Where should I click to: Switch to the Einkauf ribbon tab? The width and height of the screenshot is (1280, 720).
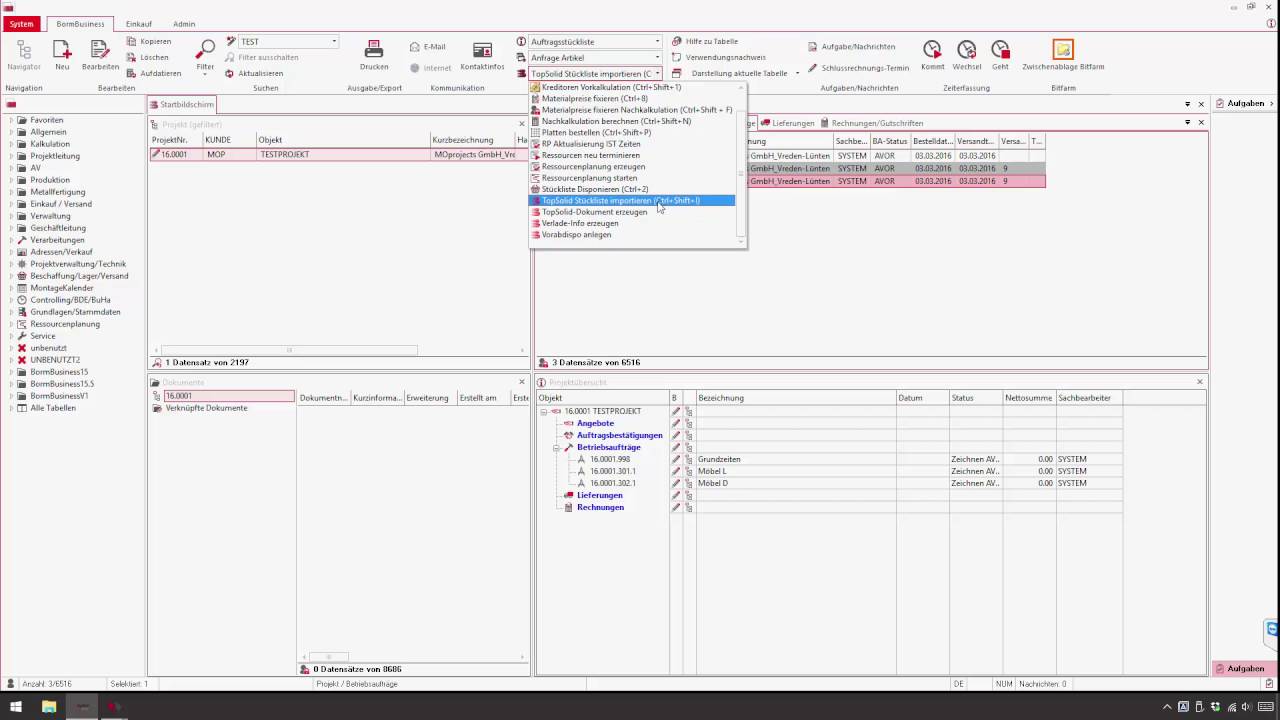pos(138,24)
